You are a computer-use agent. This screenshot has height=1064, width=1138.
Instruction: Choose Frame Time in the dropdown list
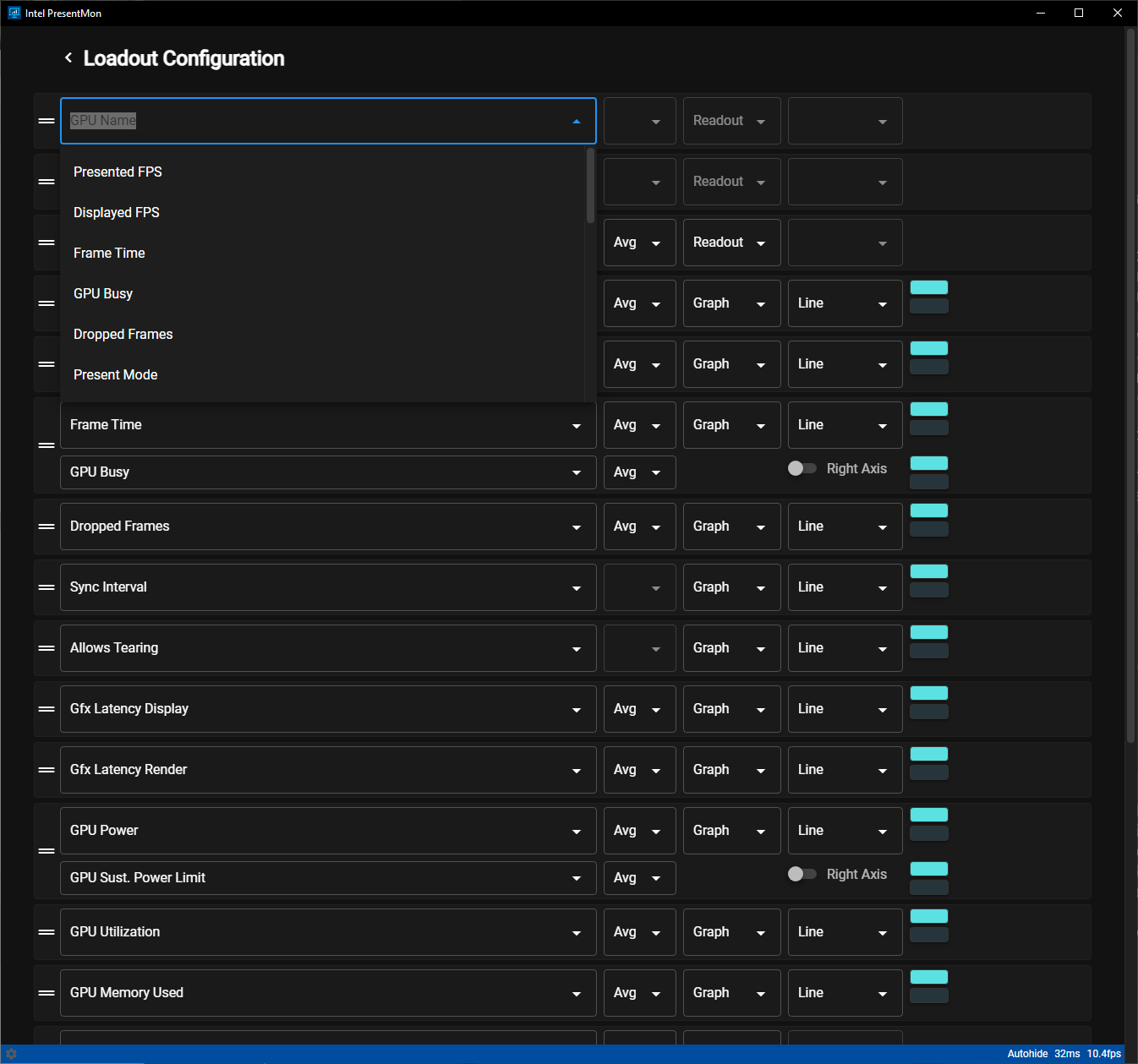[322, 253]
